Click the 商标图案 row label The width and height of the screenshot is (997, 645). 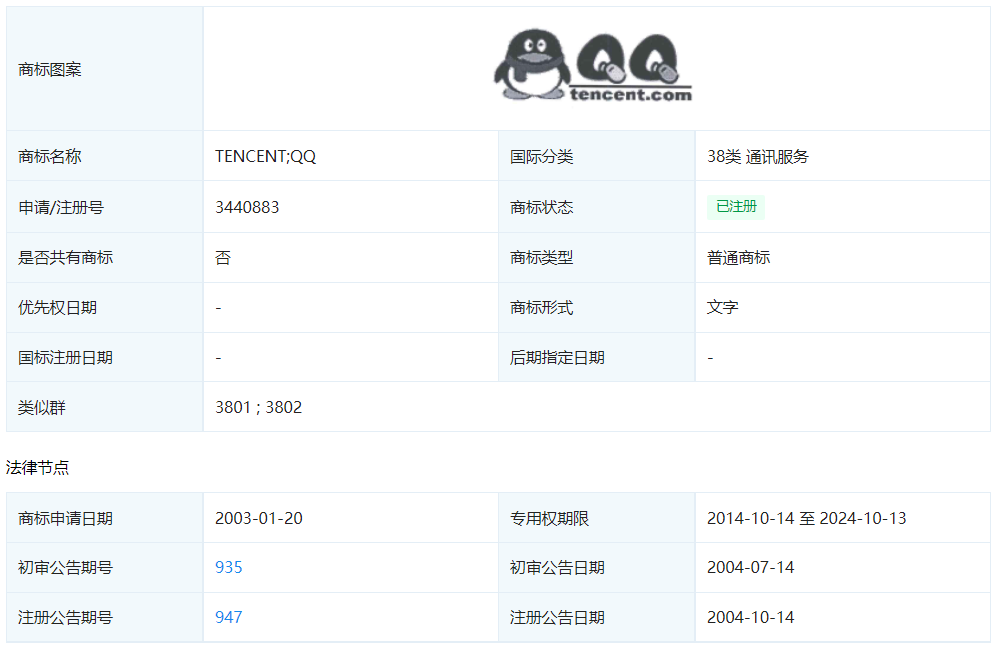50,69
